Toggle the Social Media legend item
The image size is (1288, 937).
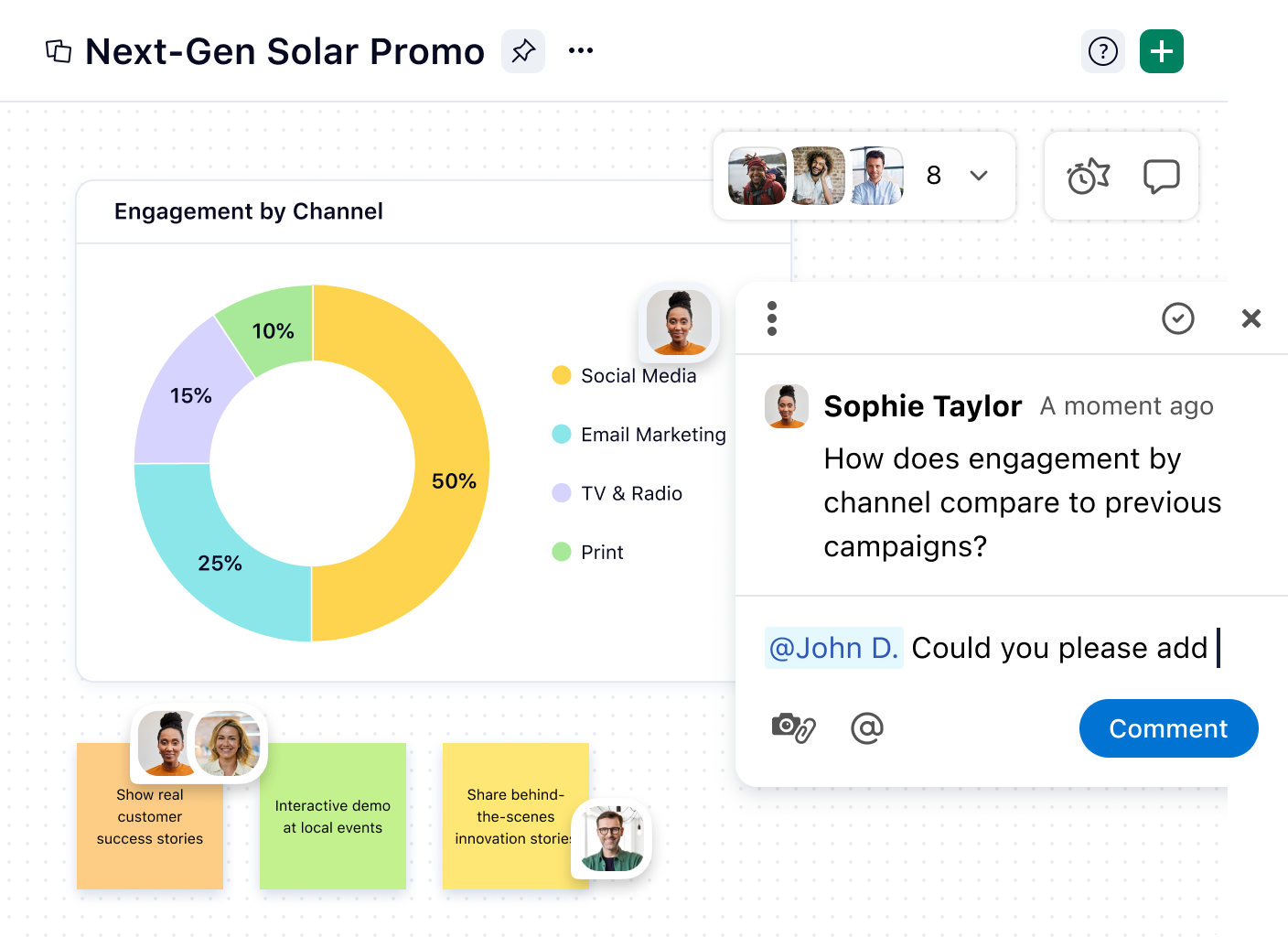tap(638, 376)
